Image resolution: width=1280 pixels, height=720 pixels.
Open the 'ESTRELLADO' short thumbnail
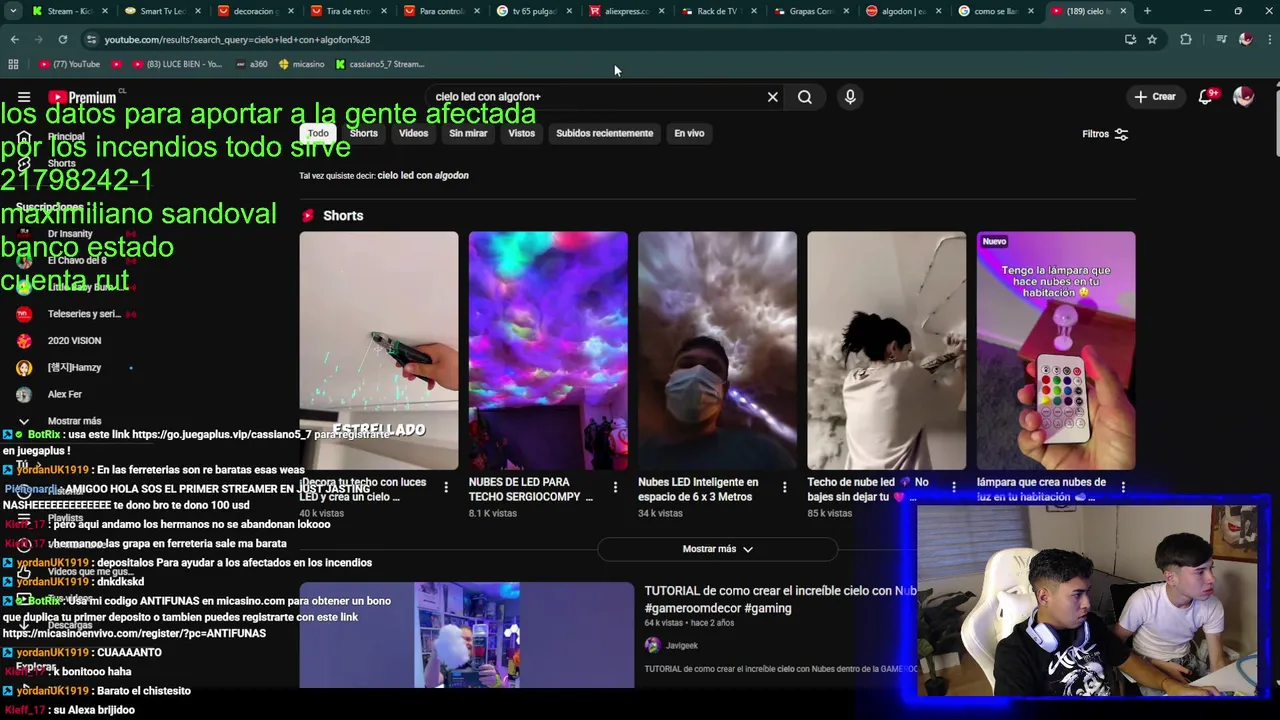click(378, 351)
